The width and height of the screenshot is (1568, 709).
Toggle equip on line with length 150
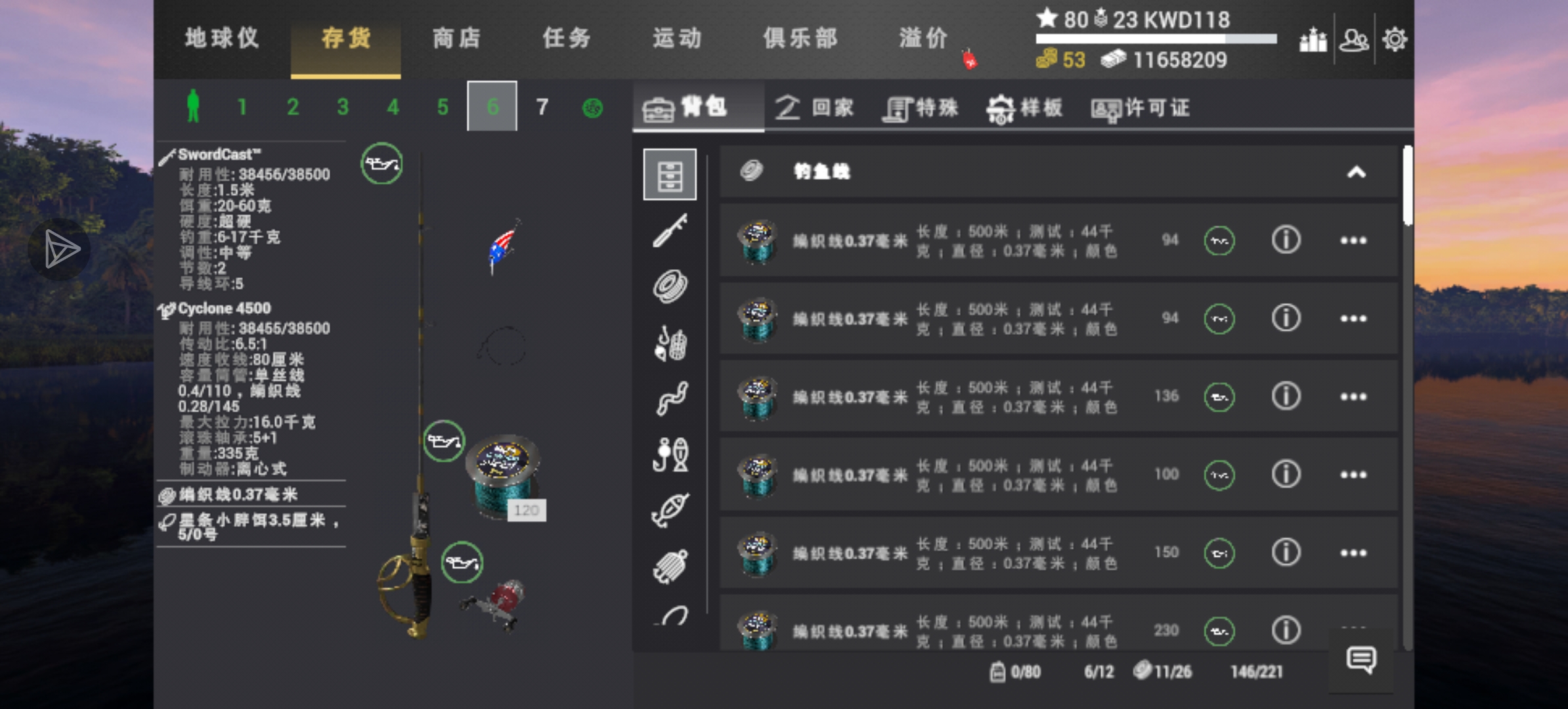(1219, 553)
